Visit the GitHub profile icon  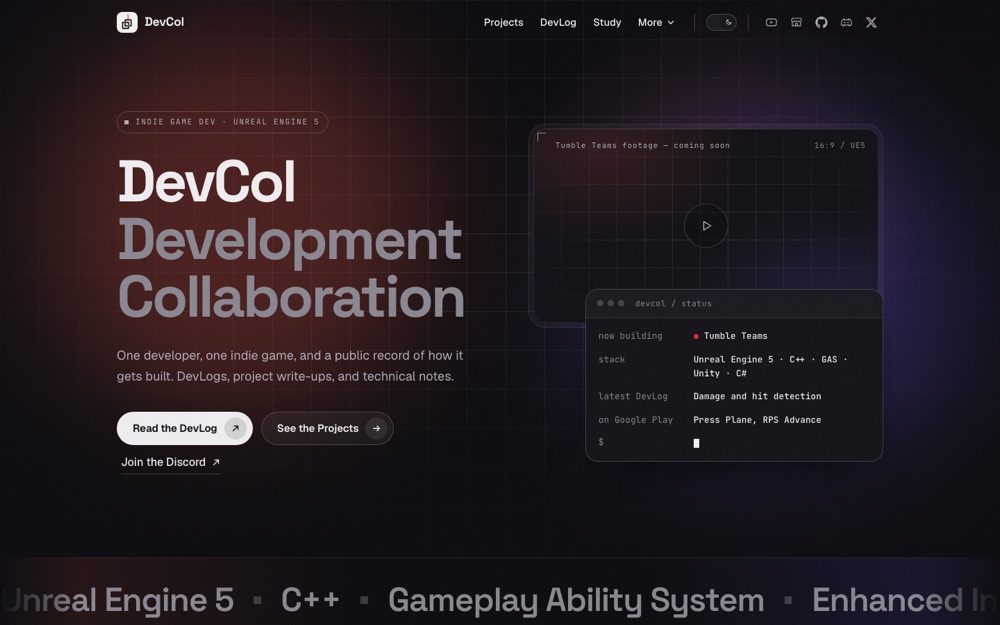click(821, 22)
